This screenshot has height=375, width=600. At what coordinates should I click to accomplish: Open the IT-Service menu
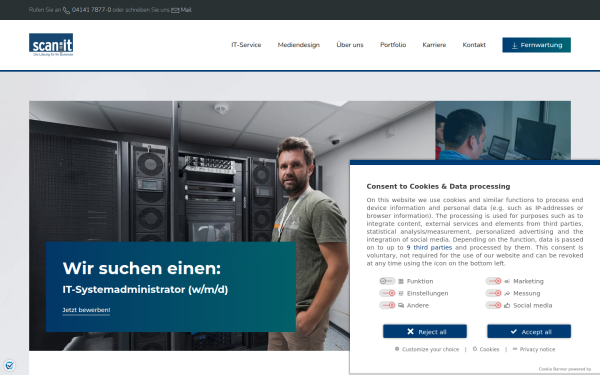click(x=246, y=45)
